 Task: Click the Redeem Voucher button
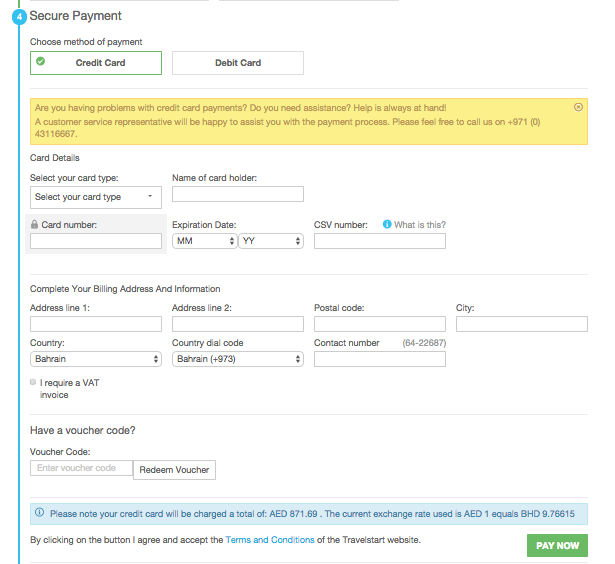[175, 470]
